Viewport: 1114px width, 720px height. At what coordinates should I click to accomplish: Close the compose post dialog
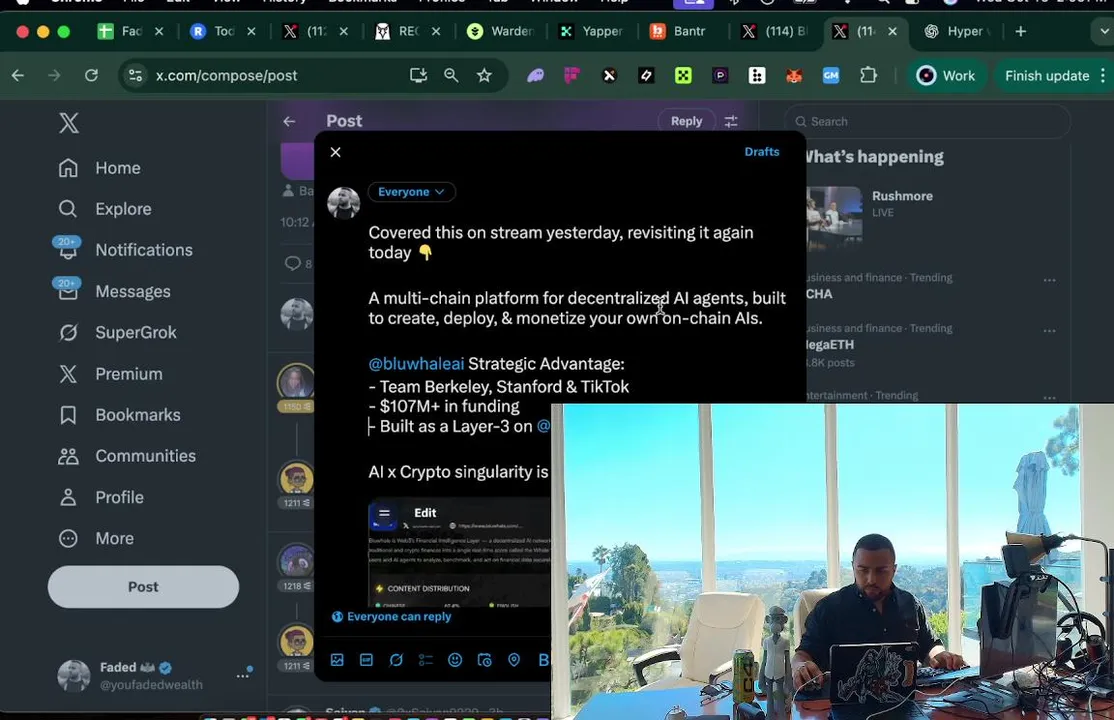click(x=335, y=152)
